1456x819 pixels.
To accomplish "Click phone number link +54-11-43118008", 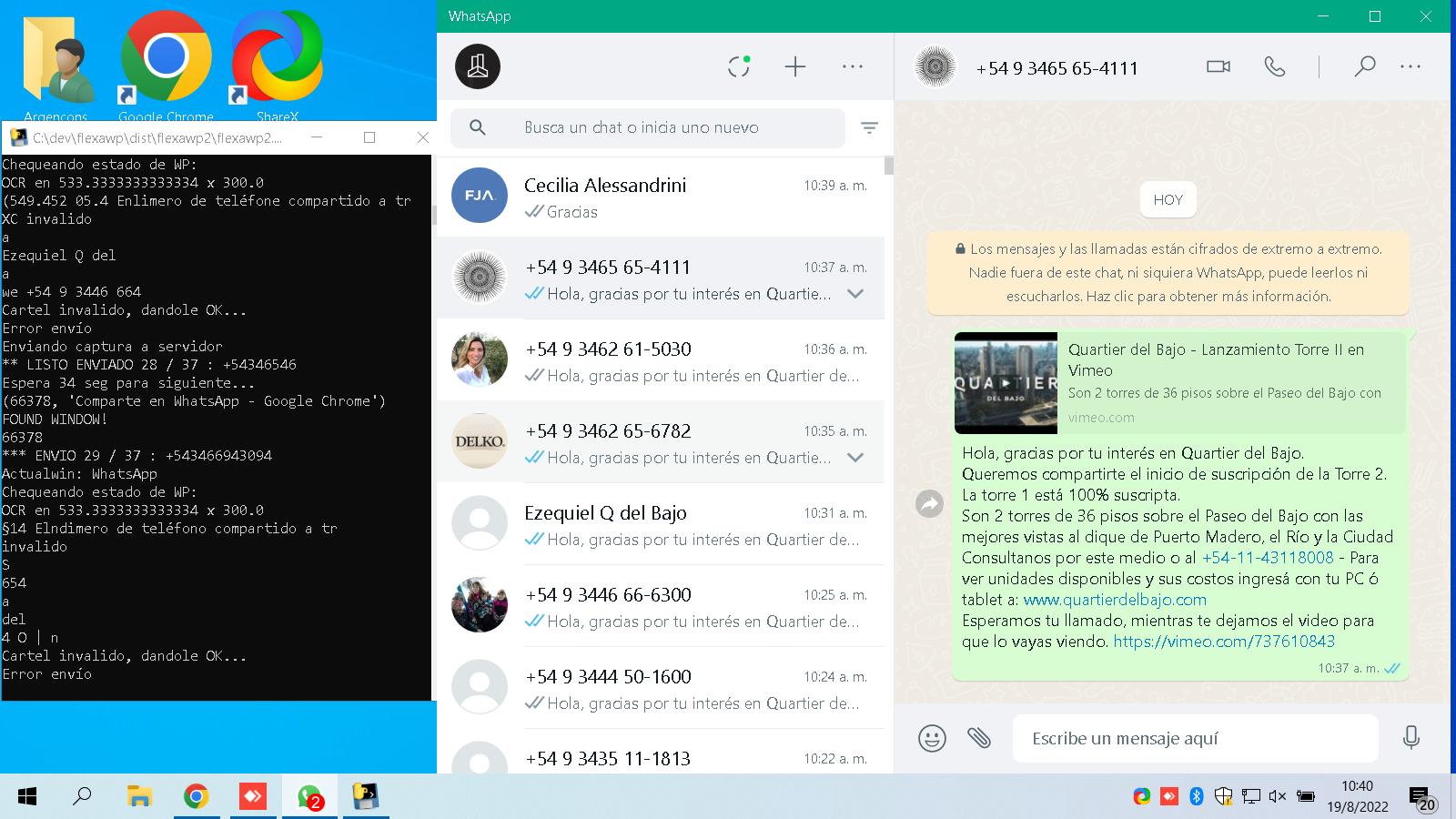I will click(1268, 558).
